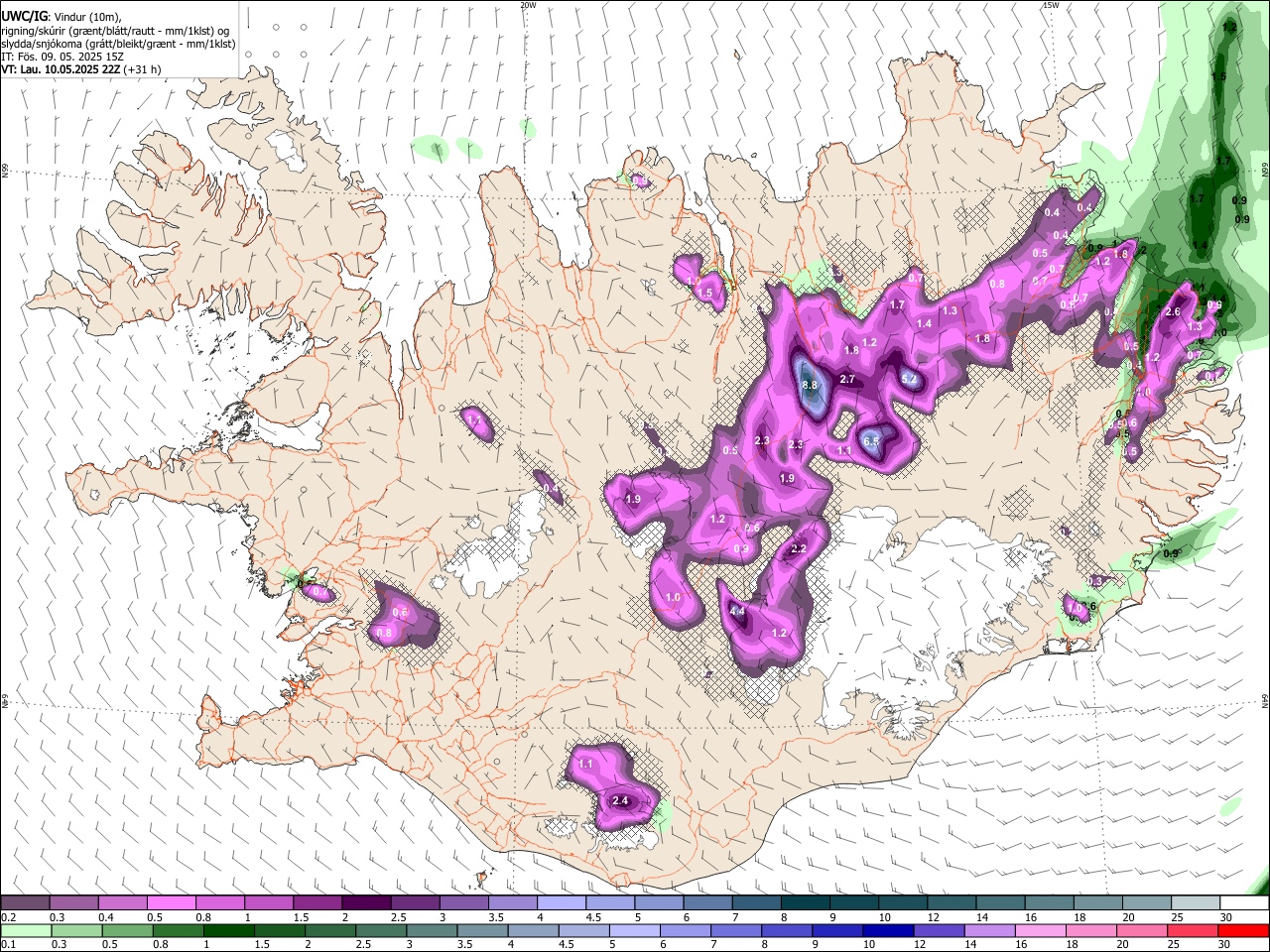The image size is (1270, 952).
Task: Click the 'rigning/skúrir (grænt/blátt/rautt - mm/1klst) og' line
Action: pos(115,31)
